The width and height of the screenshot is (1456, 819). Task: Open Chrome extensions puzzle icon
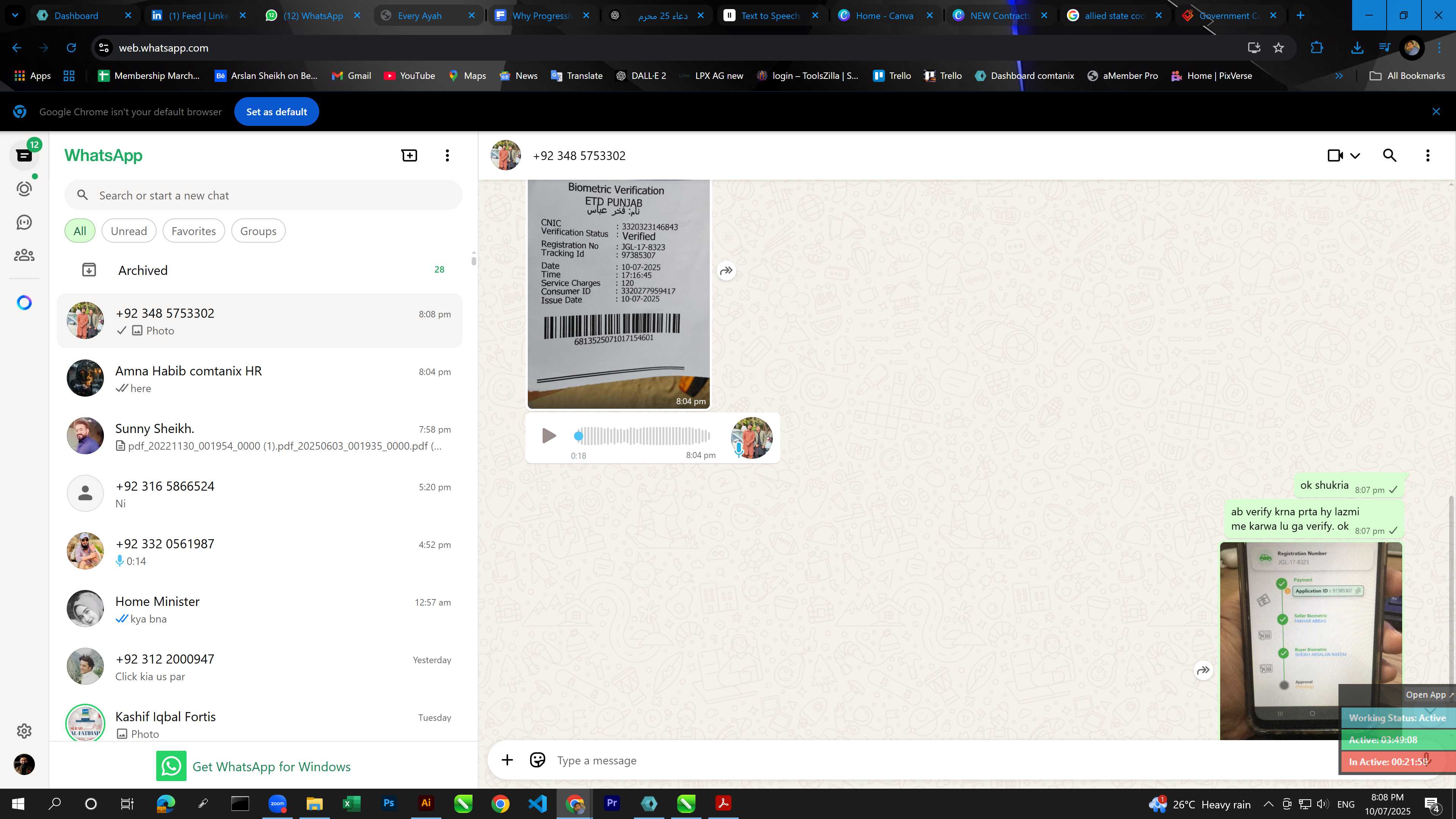1317,48
